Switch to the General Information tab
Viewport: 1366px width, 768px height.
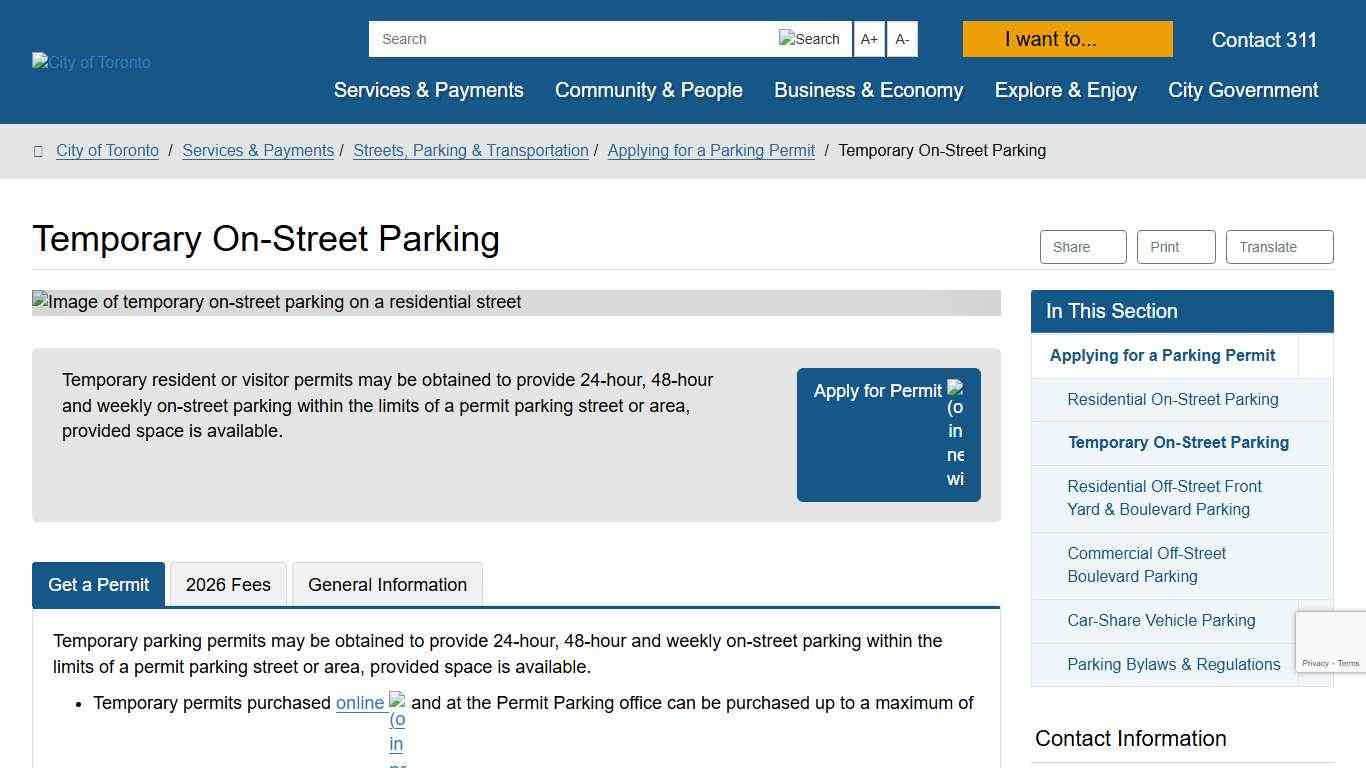tap(387, 584)
